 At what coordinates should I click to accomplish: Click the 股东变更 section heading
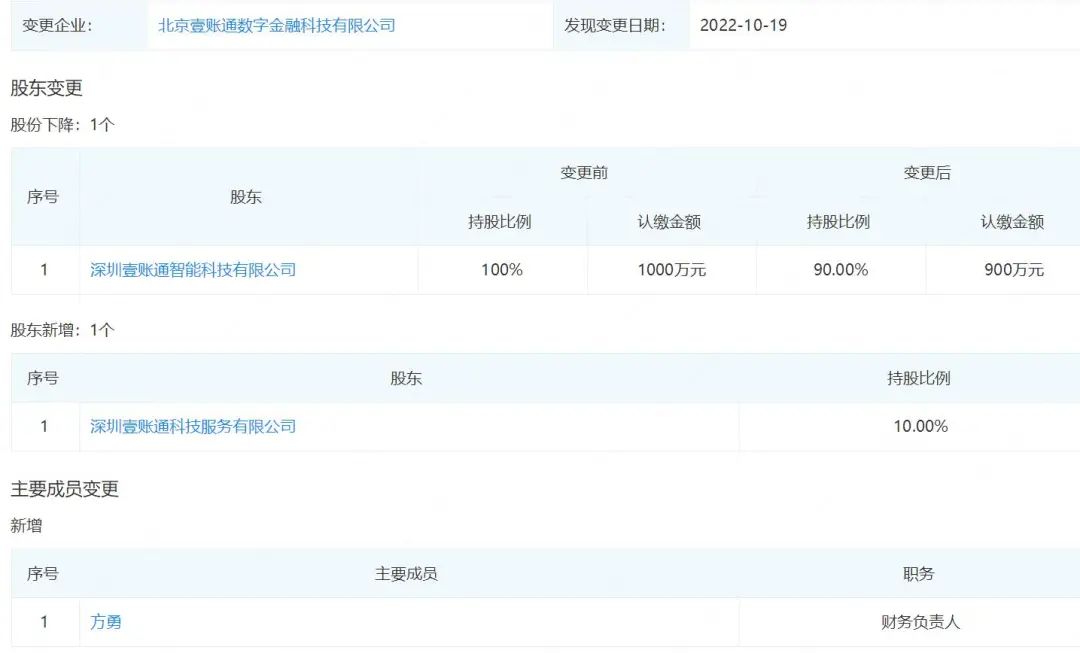47,88
